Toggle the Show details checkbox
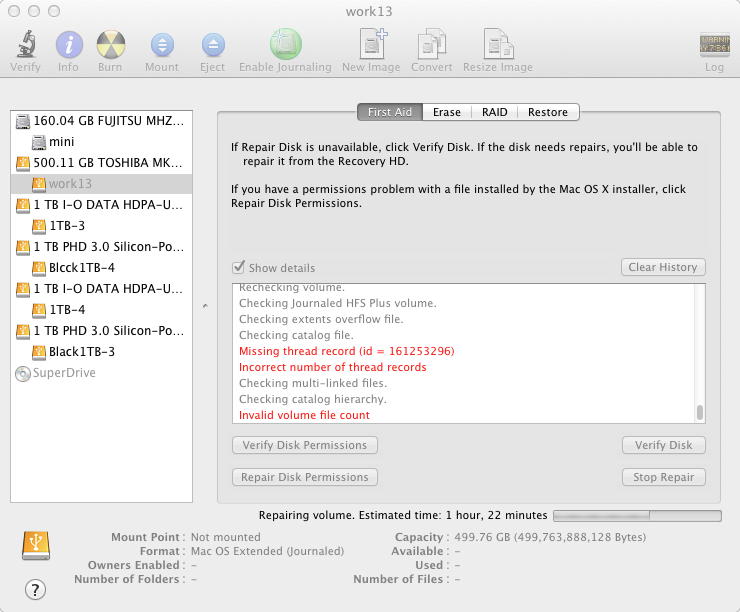The width and height of the screenshot is (740, 612). tap(239, 268)
